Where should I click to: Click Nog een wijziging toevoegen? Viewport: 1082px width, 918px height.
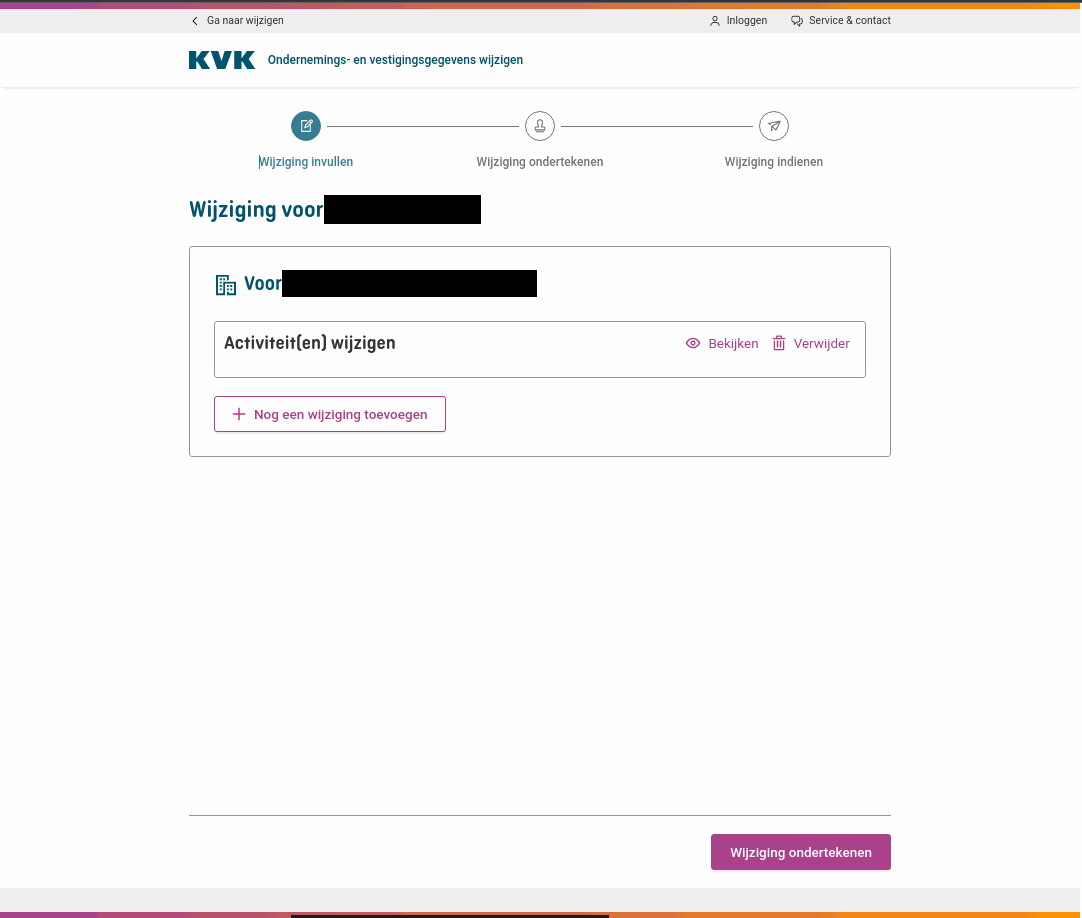[329, 413]
